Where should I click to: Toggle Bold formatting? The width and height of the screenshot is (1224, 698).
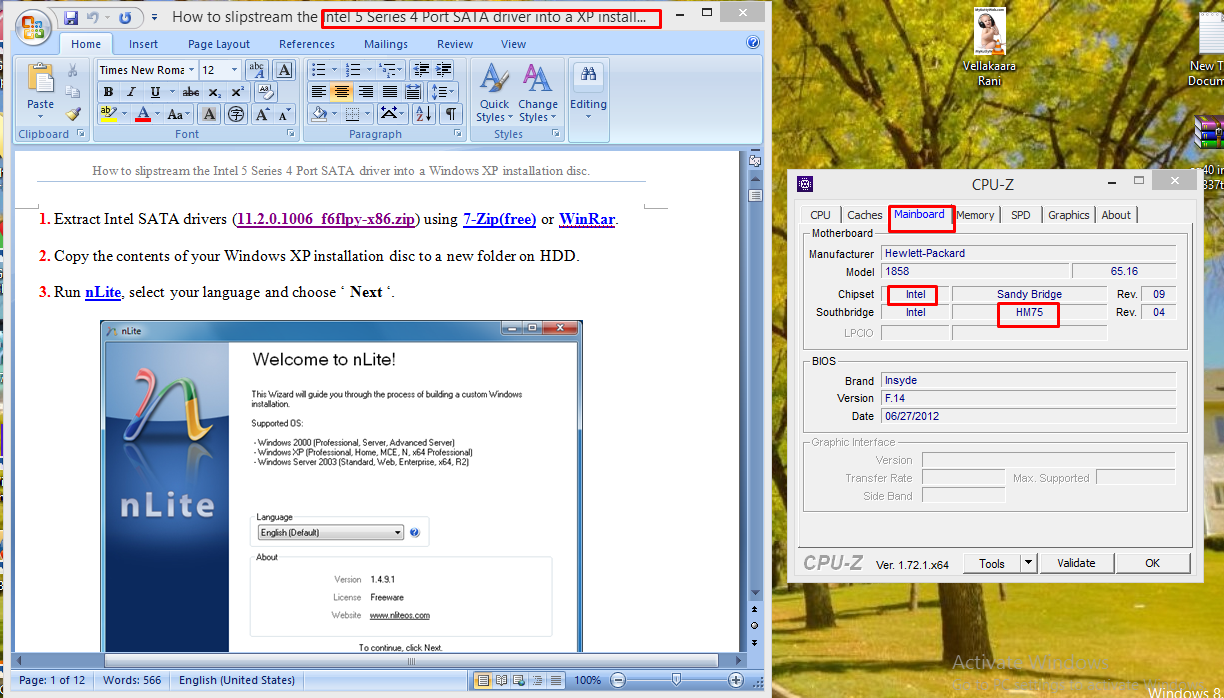tap(109, 91)
